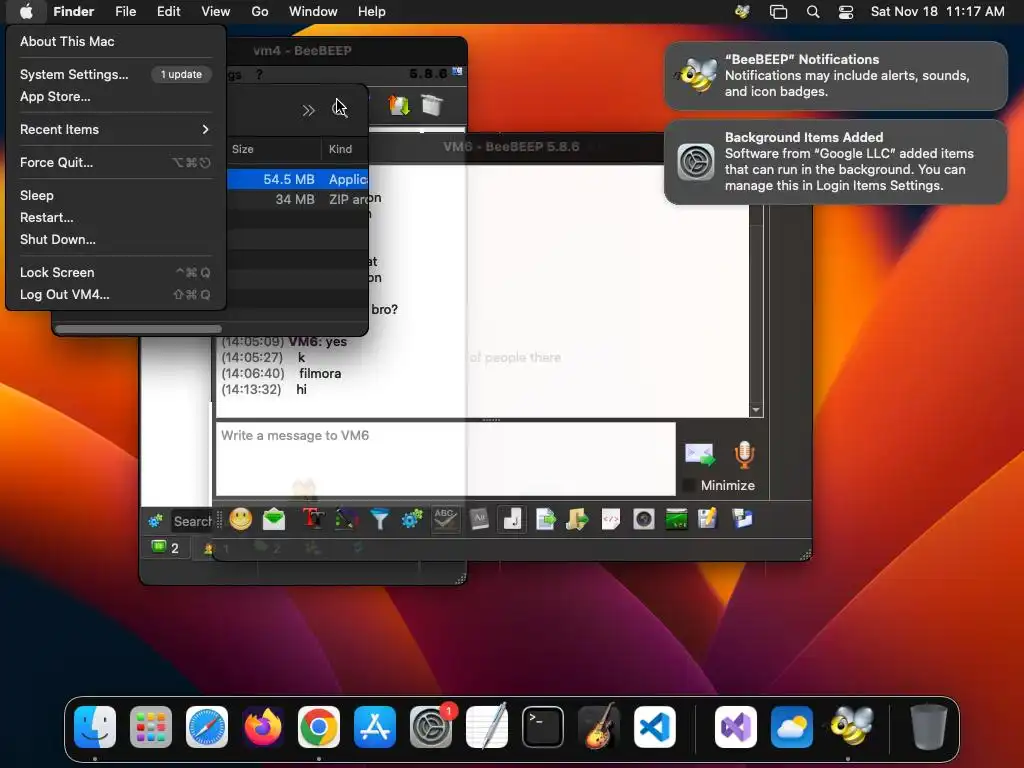
Task: Choose Restart from Apple menu
Action: click(x=46, y=217)
